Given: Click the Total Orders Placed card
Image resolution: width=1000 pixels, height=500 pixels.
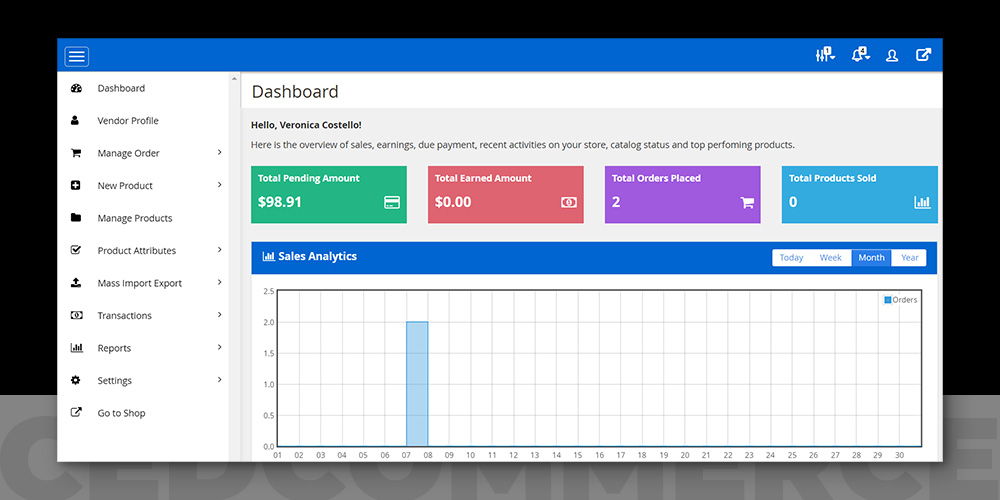Looking at the screenshot, I should [682, 195].
